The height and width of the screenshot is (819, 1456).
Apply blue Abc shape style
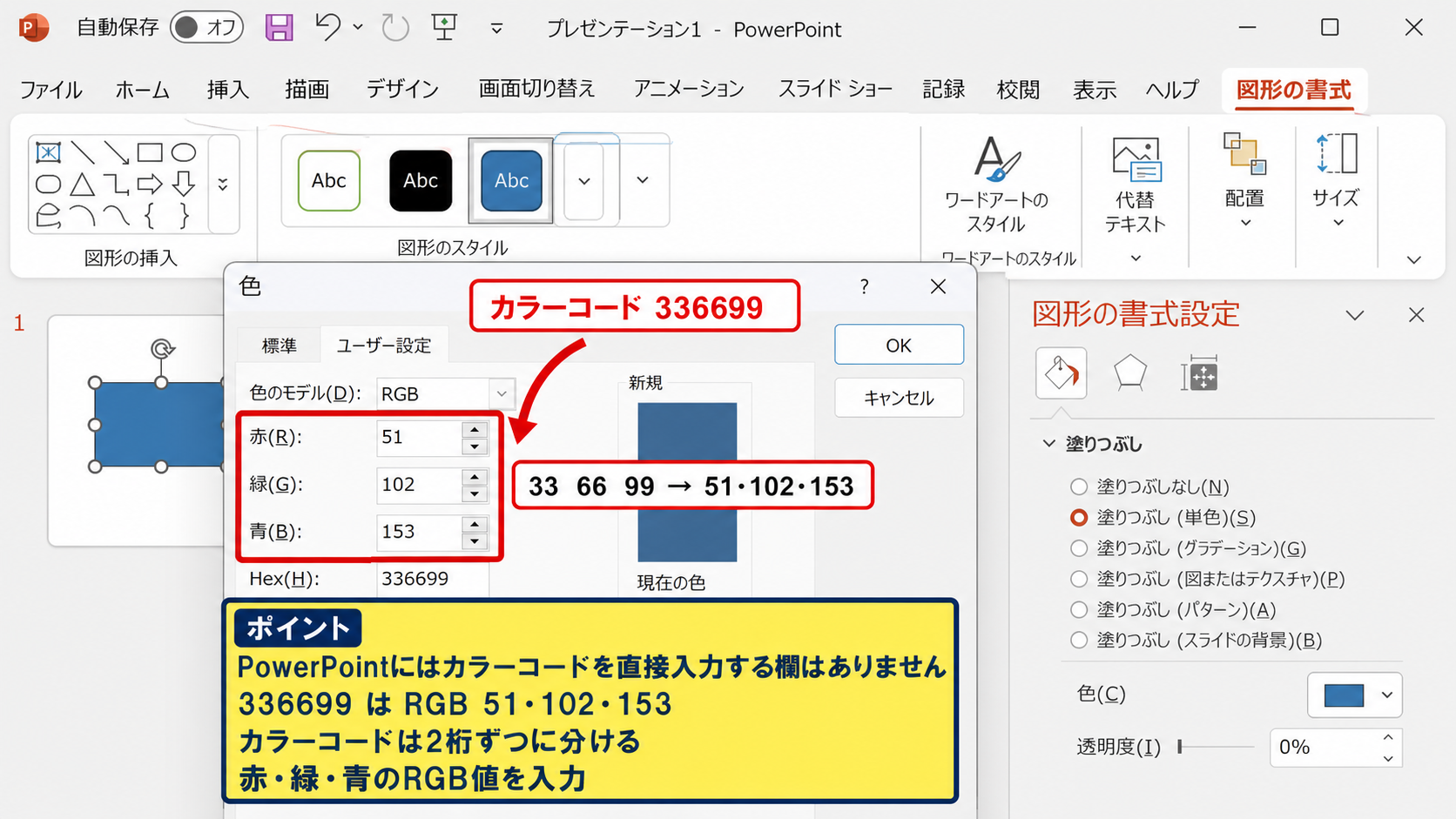512,180
